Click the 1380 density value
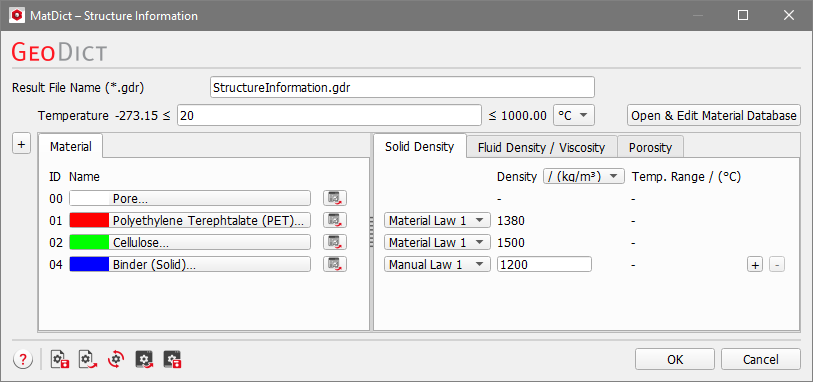The width and height of the screenshot is (813, 382). 511,221
